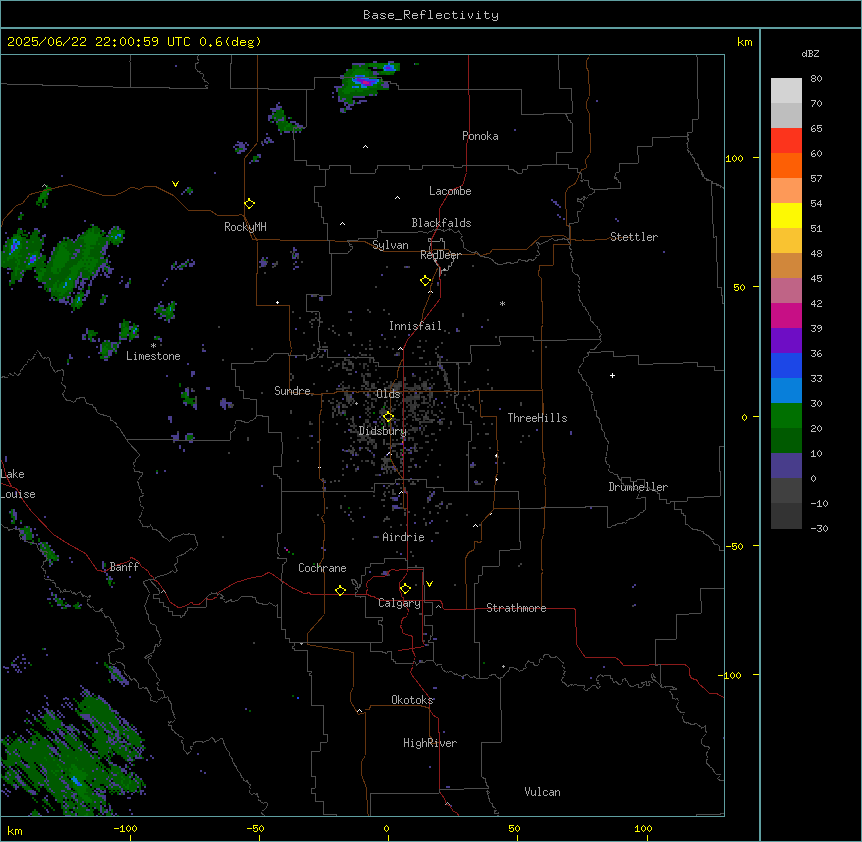Image resolution: width=862 pixels, height=842 pixels.
Task: Click yellow diamond marker above Calgary label
Action: [405, 588]
